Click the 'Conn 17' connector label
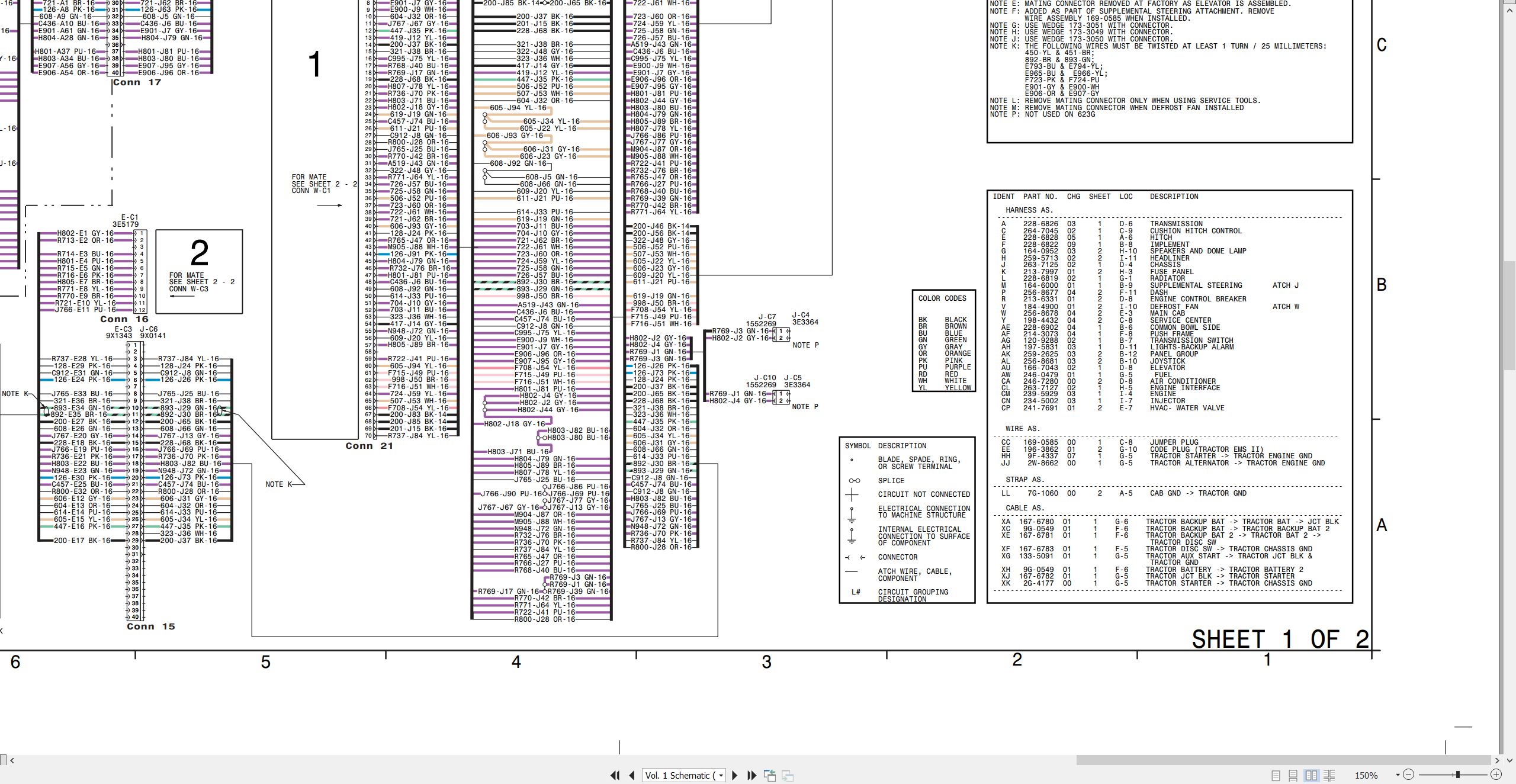This screenshot has width=1516, height=784. click(x=137, y=82)
